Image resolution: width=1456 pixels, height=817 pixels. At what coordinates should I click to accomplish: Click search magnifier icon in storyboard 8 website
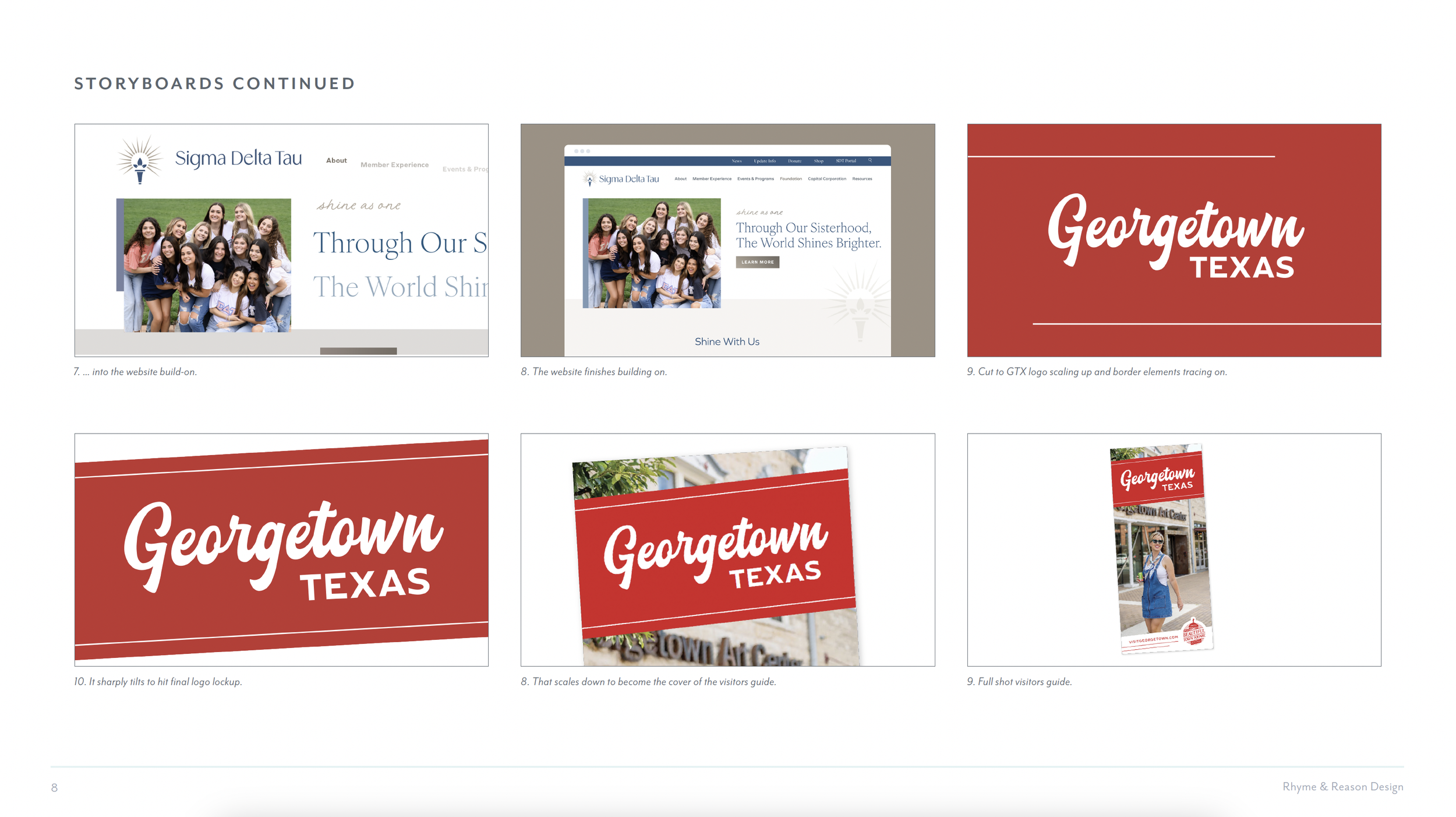[x=870, y=160]
